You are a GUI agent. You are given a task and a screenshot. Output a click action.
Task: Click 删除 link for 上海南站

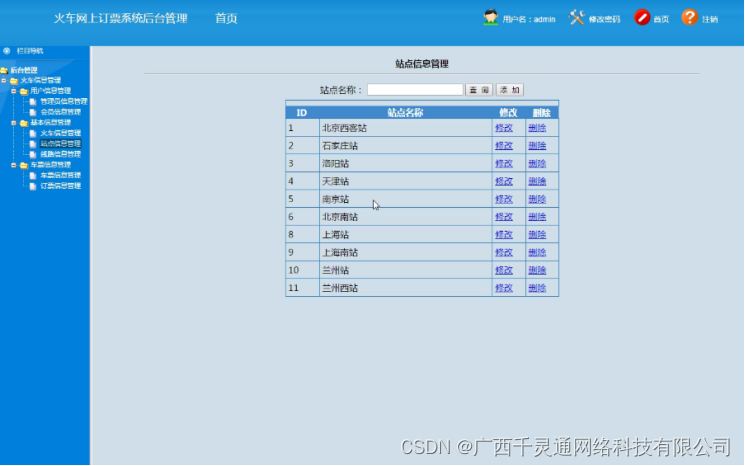tap(537, 252)
